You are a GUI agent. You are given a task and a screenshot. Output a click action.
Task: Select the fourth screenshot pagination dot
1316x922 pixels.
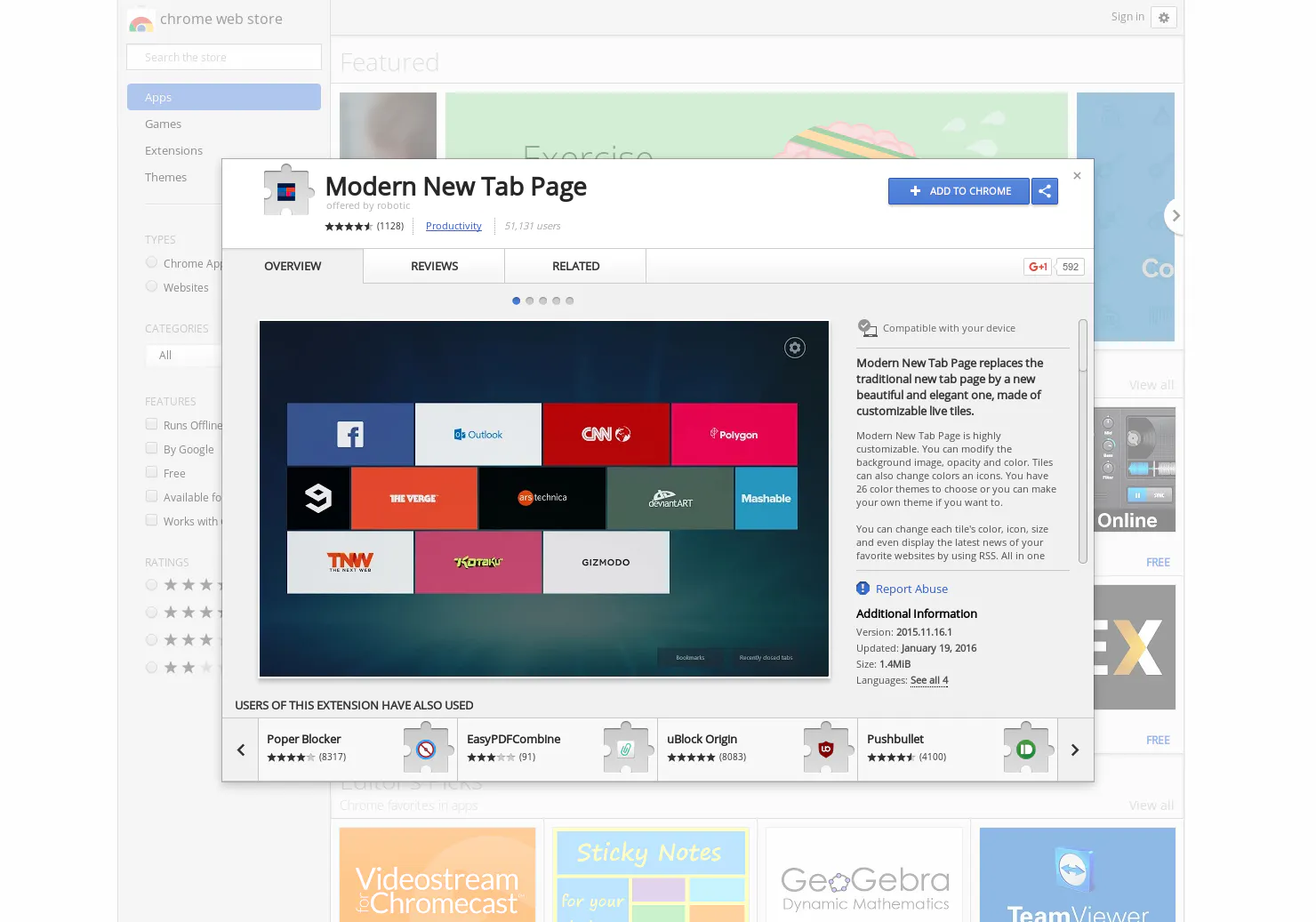(x=557, y=301)
